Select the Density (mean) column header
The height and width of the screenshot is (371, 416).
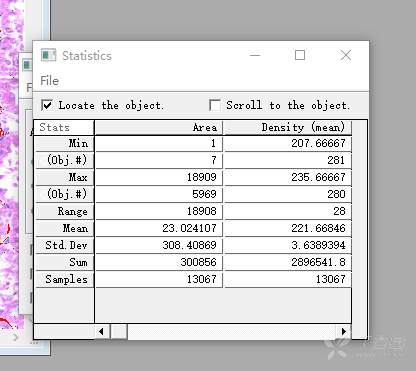[288, 127]
